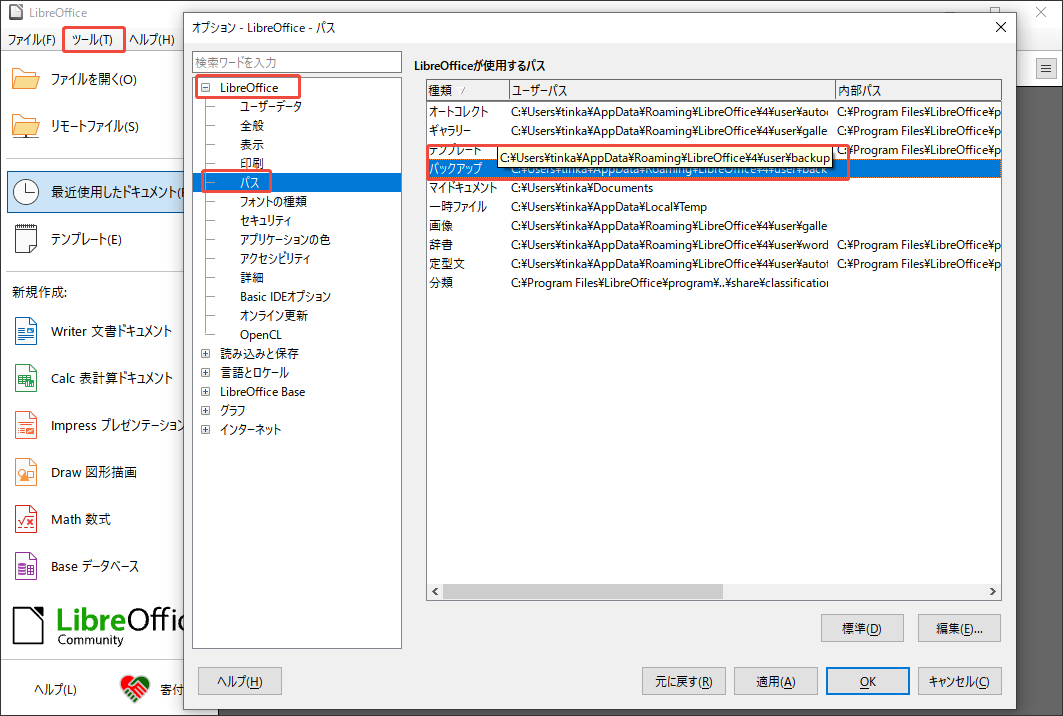Click the 適用(A) button
The width and height of the screenshot is (1063, 716).
coord(776,681)
